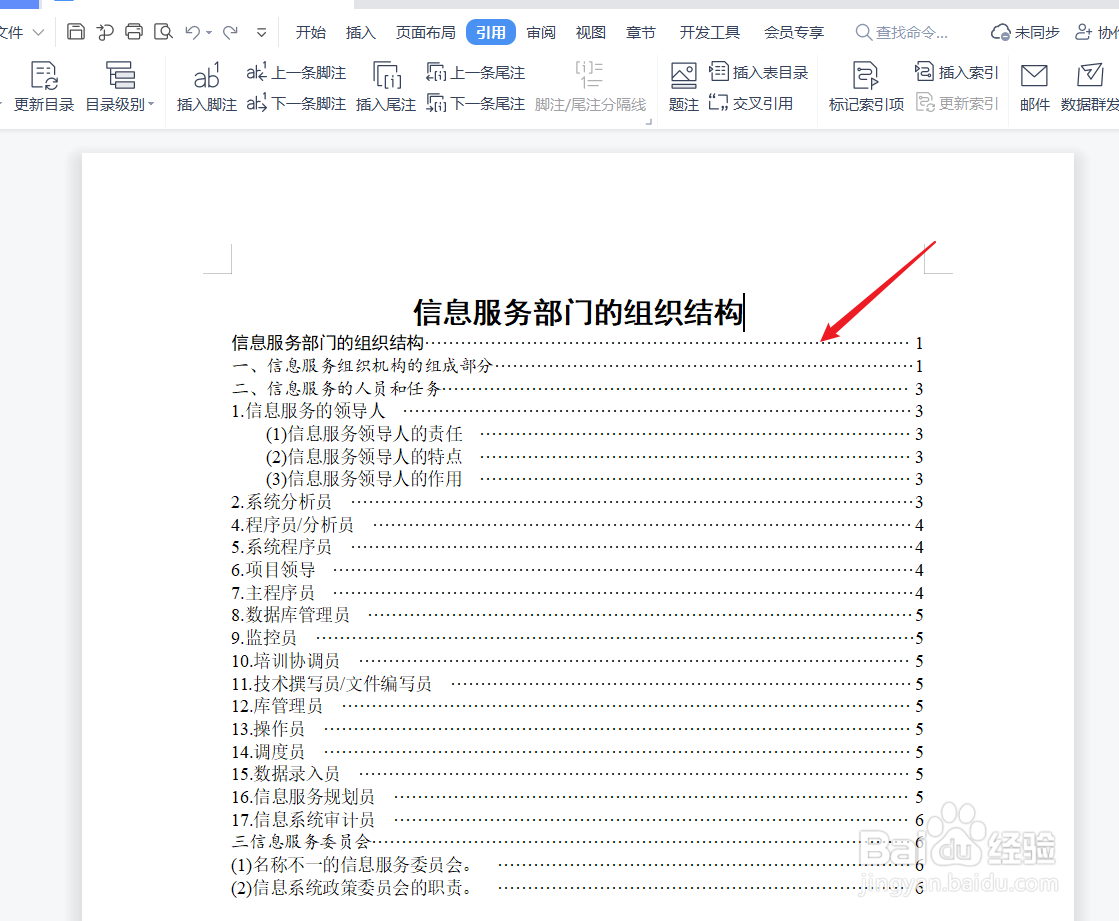Jump to 上一条脚注 (previous footnote)

(295, 71)
